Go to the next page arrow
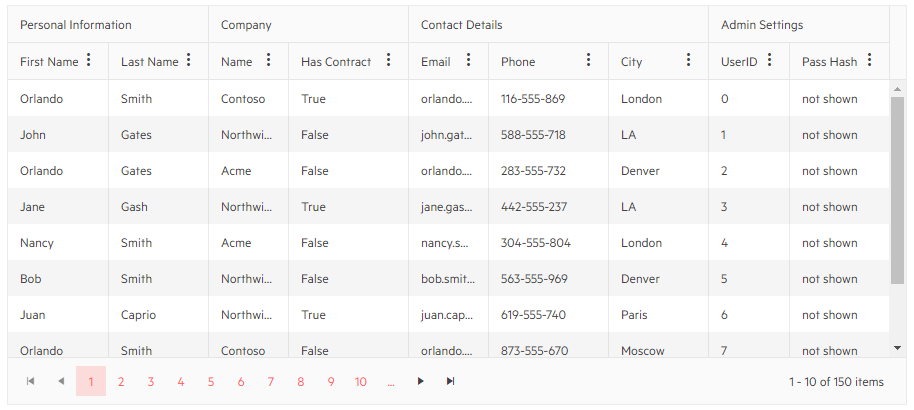Screen dimensions: 914x410 pyautogui.click(x=421, y=381)
